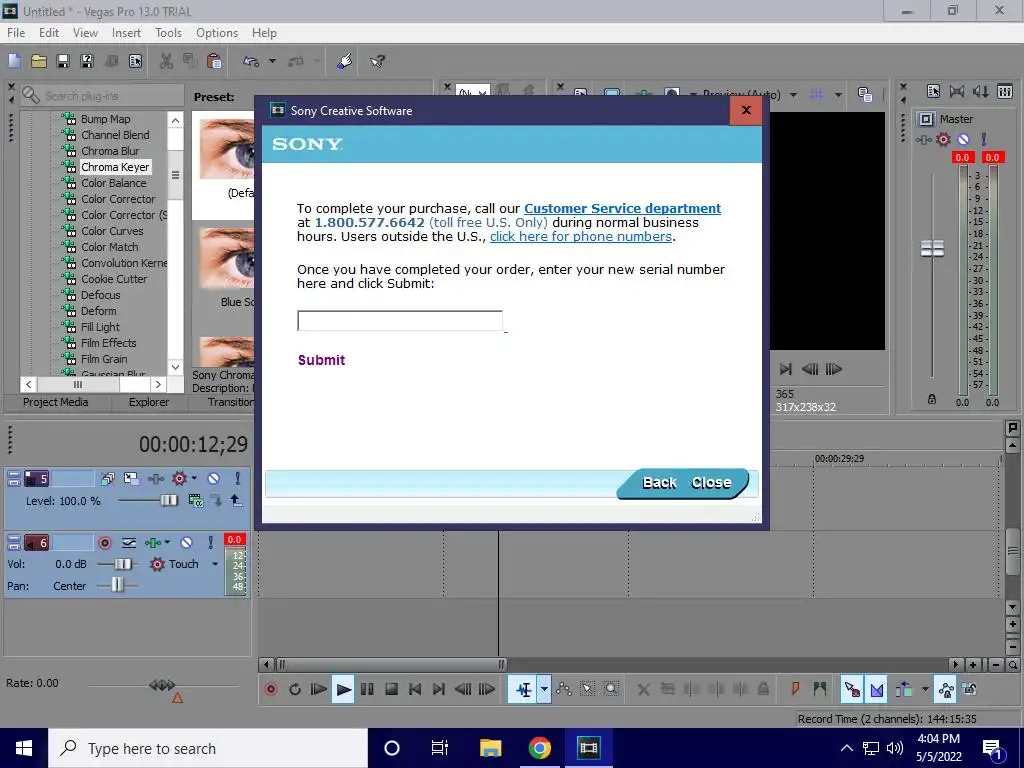Image resolution: width=1024 pixels, height=768 pixels.
Task: Click the track 6 Pan slider handle
Action: [x=118, y=585]
